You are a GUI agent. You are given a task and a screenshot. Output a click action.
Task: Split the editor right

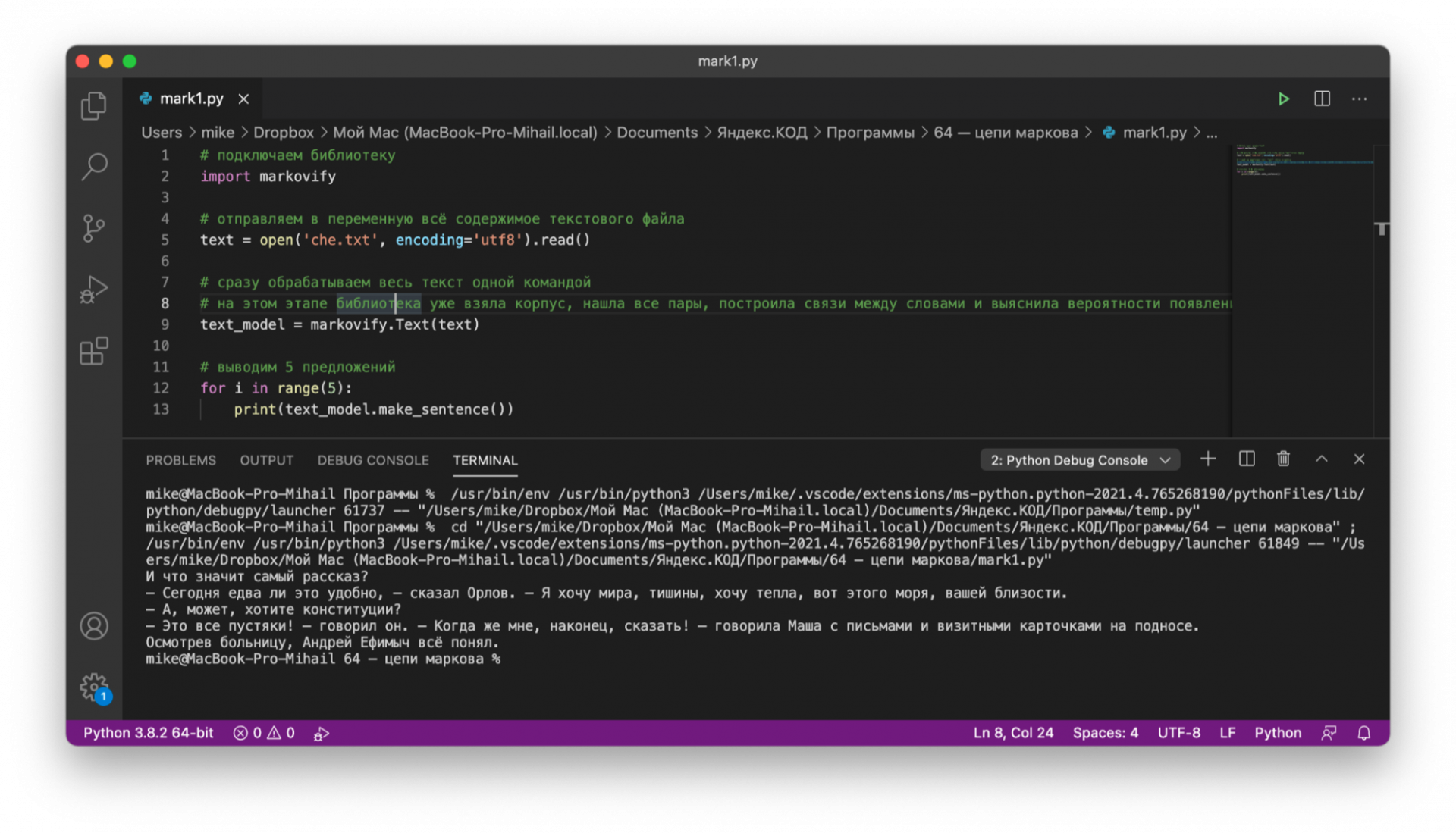(1322, 99)
